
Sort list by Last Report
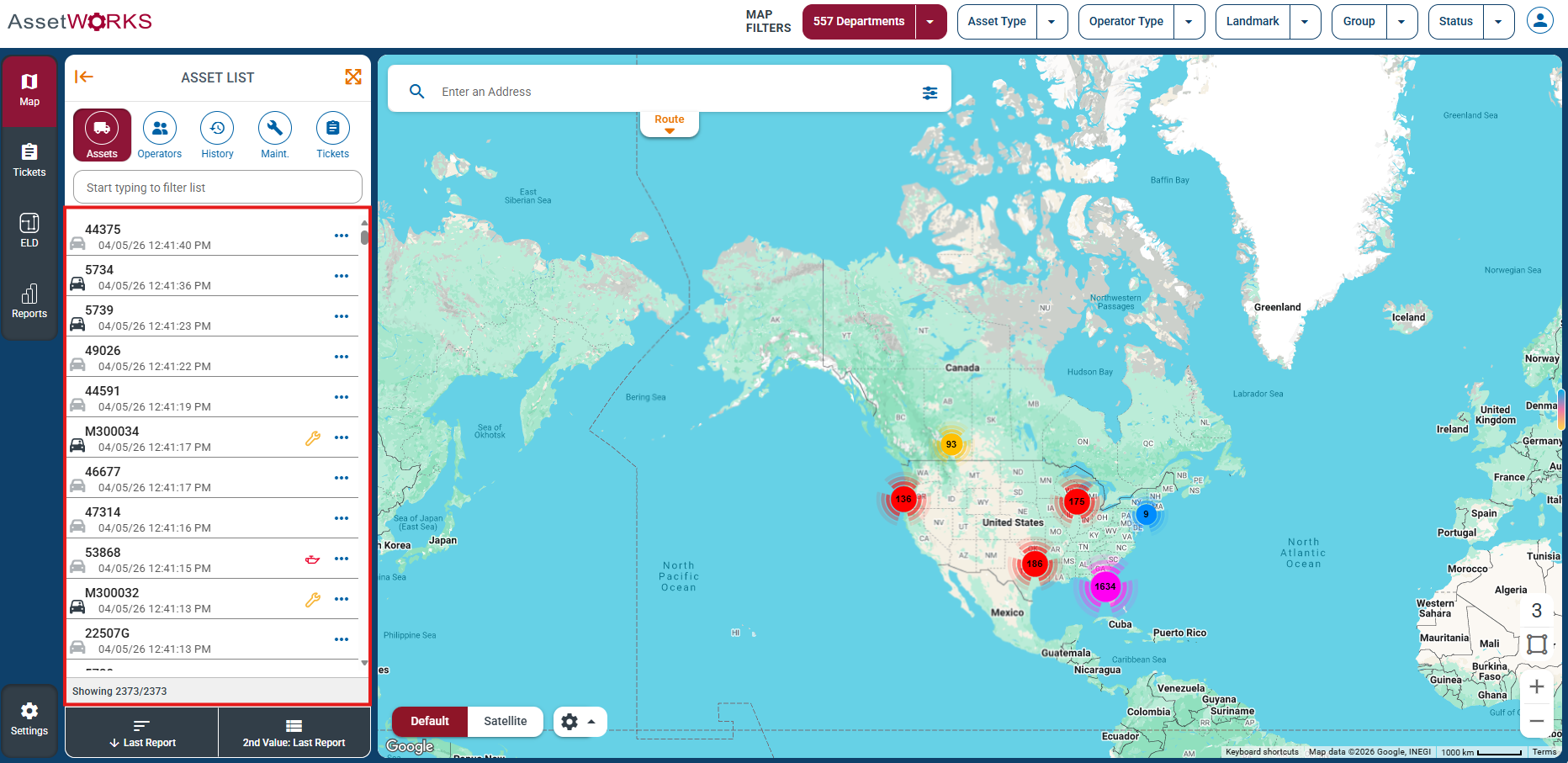click(x=142, y=733)
